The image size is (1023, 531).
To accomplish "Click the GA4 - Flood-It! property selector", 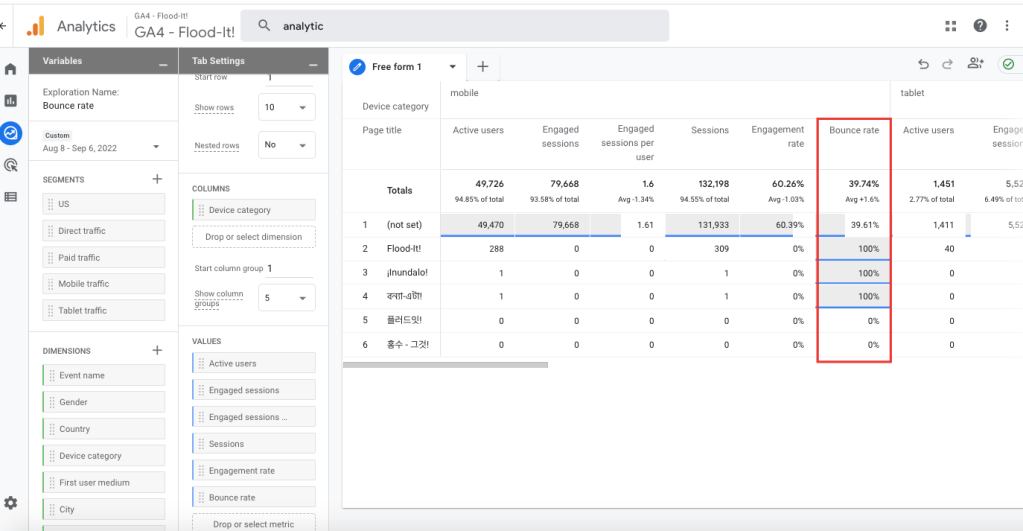I will click(184, 26).
